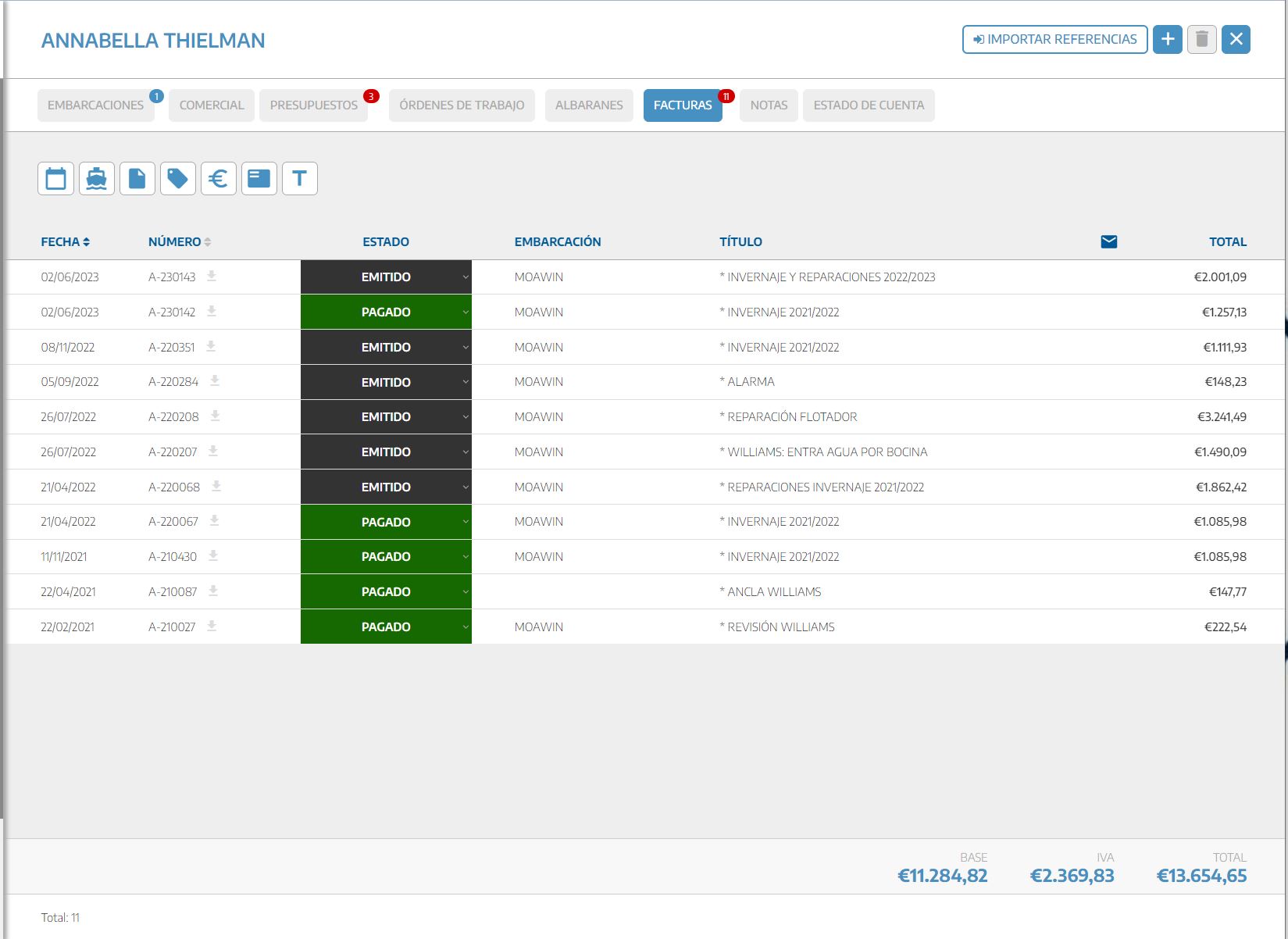1288x939 pixels.
Task: Click Importar Referencias button
Action: tap(1054, 39)
